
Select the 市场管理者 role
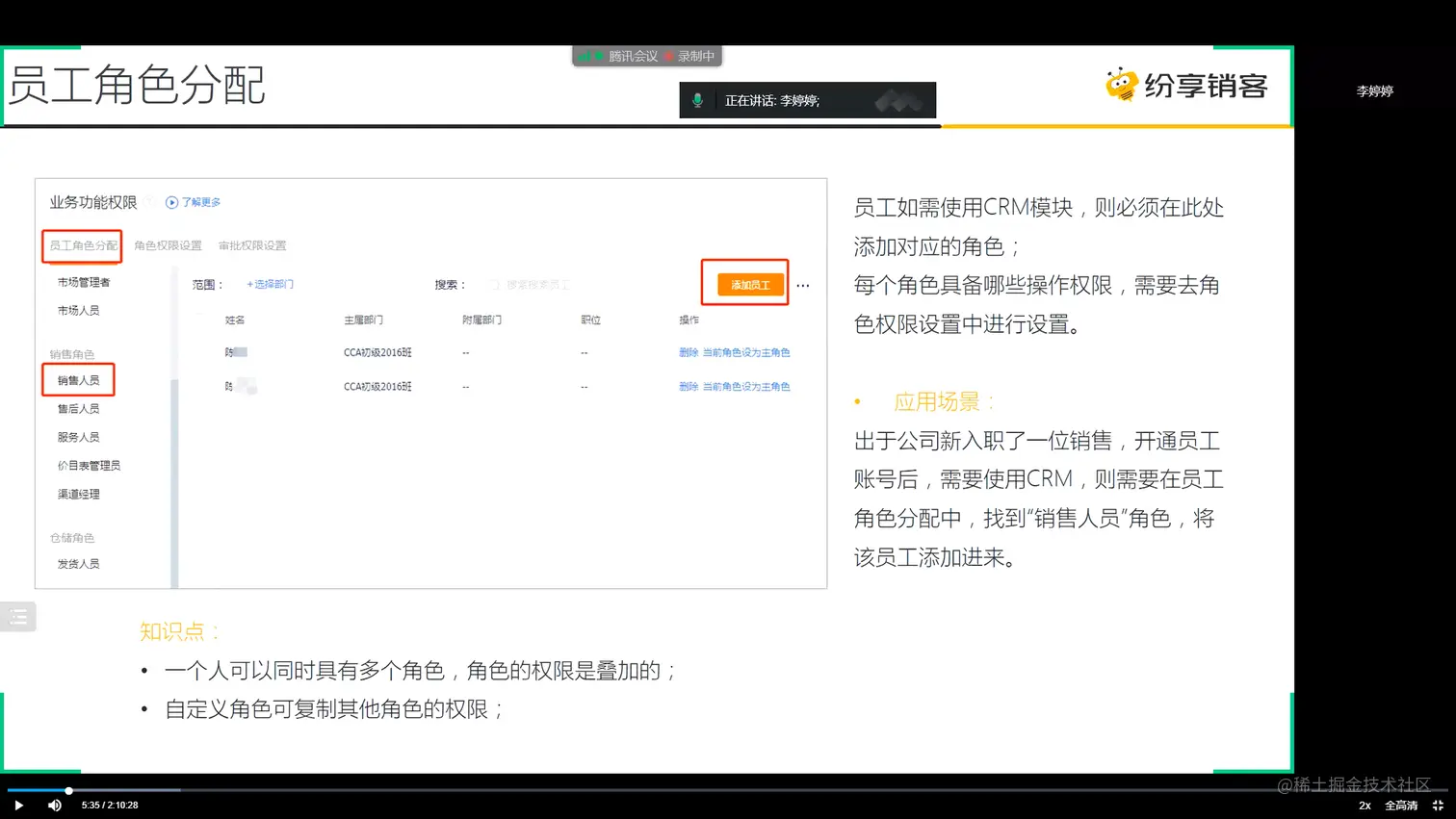coord(84,282)
